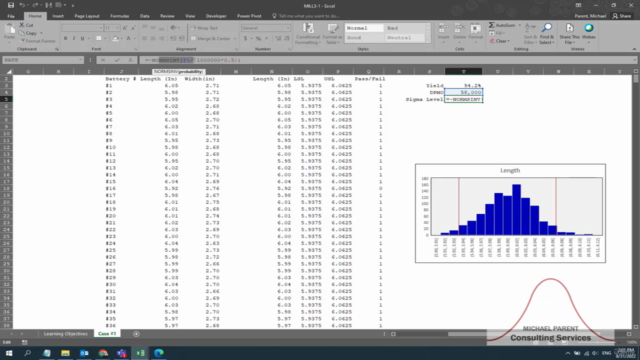640x360 pixels.
Task: Add a new sheet with plus button
Action: 136,334
